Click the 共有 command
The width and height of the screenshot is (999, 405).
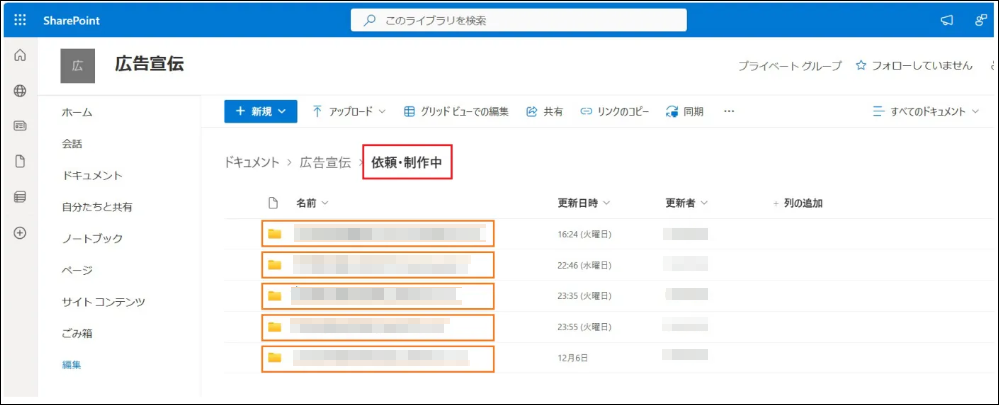[x=545, y=111]
